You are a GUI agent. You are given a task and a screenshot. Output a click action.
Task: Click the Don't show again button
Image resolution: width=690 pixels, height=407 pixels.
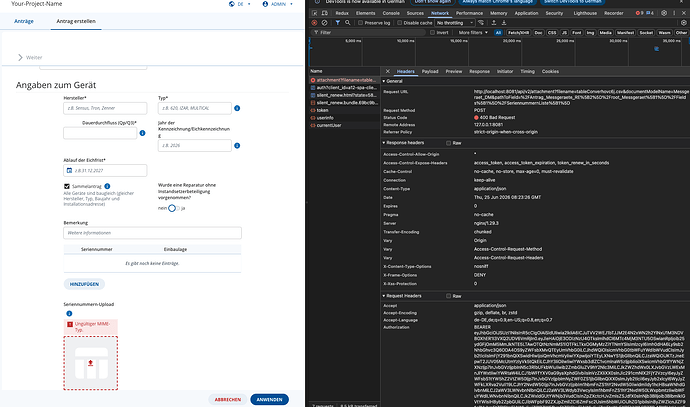tap(433, 2)
